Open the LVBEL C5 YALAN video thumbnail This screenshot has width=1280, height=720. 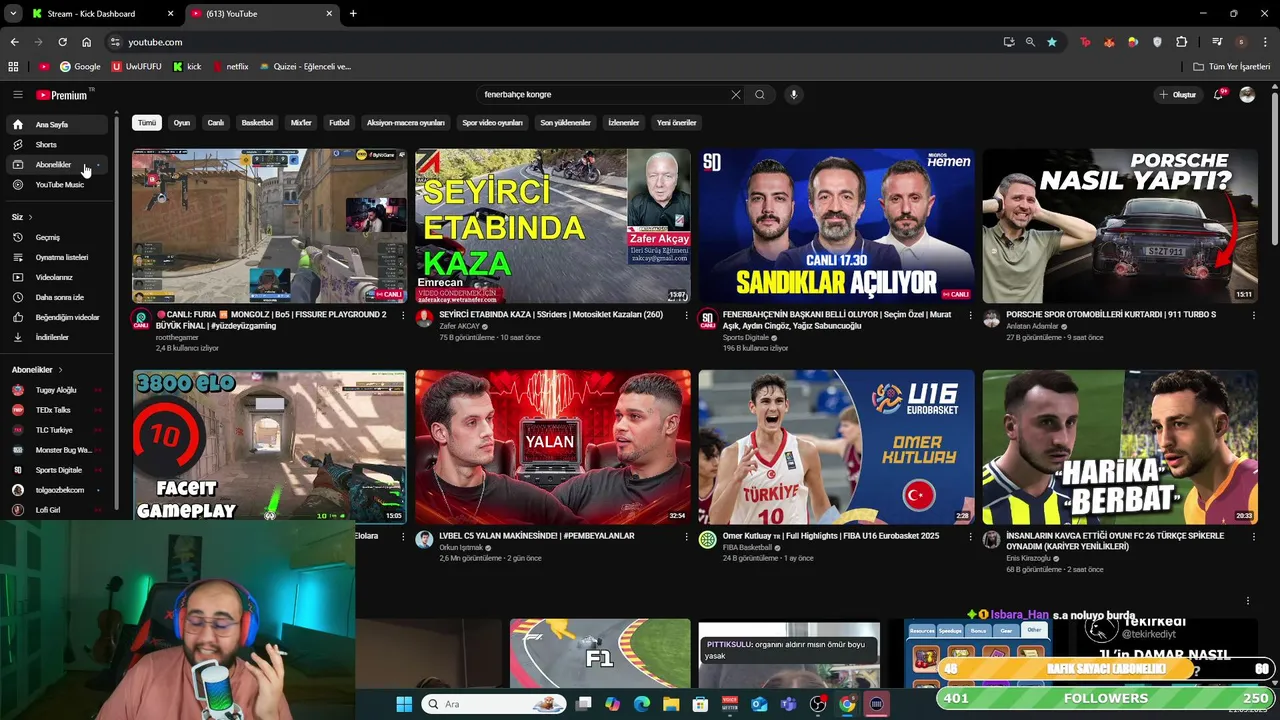pyautogui.click(x=553, y=447)
